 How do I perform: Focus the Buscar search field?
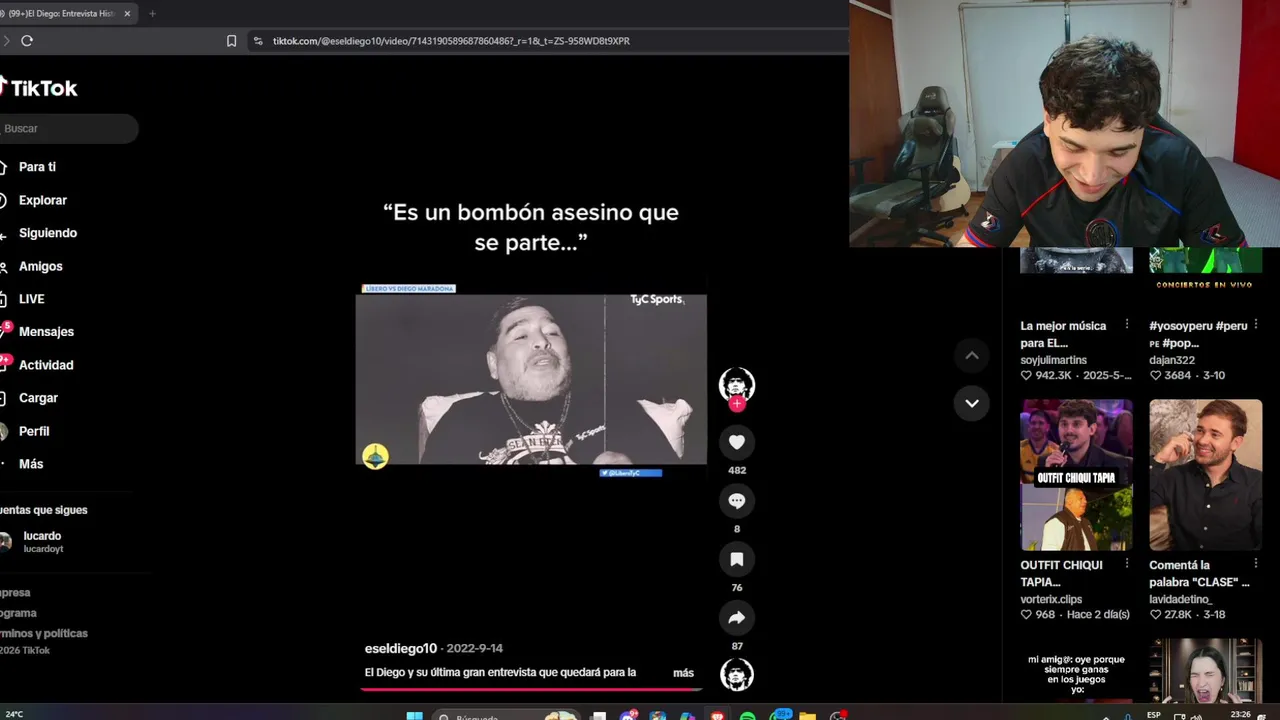(68, 128)
